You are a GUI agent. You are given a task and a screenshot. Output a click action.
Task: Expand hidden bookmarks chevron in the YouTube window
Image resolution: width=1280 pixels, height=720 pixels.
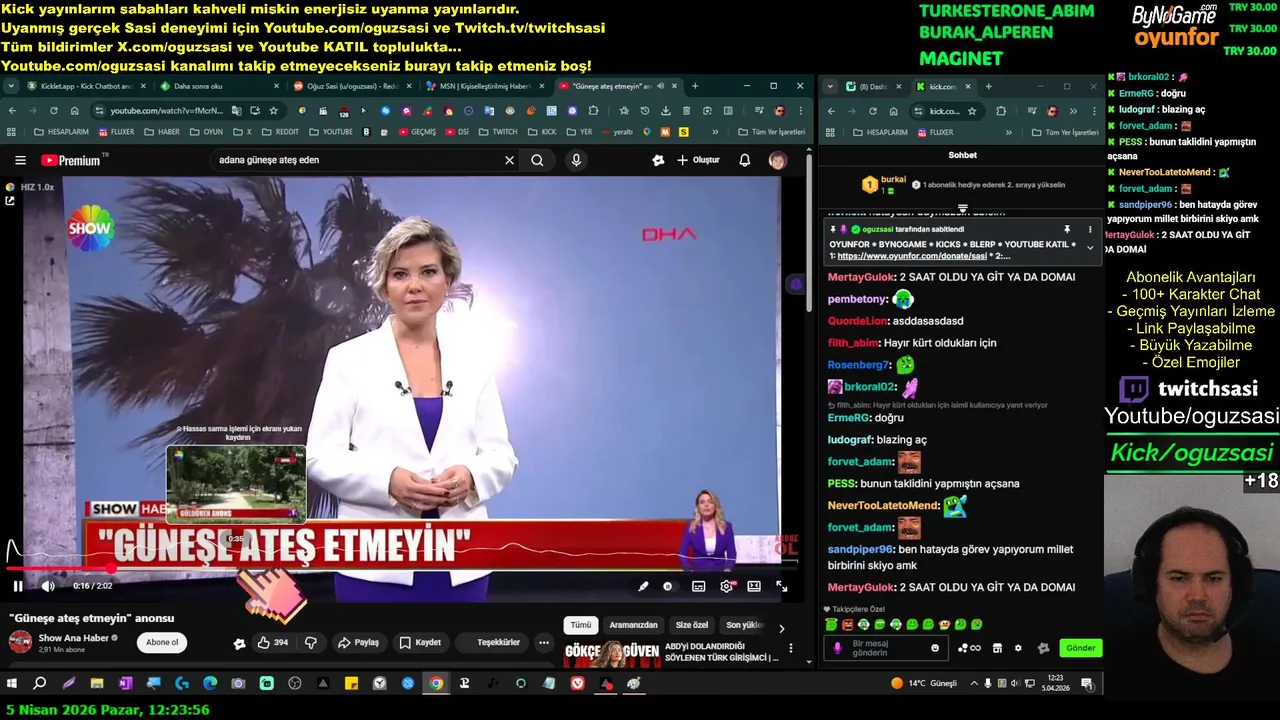click(715, 132)
